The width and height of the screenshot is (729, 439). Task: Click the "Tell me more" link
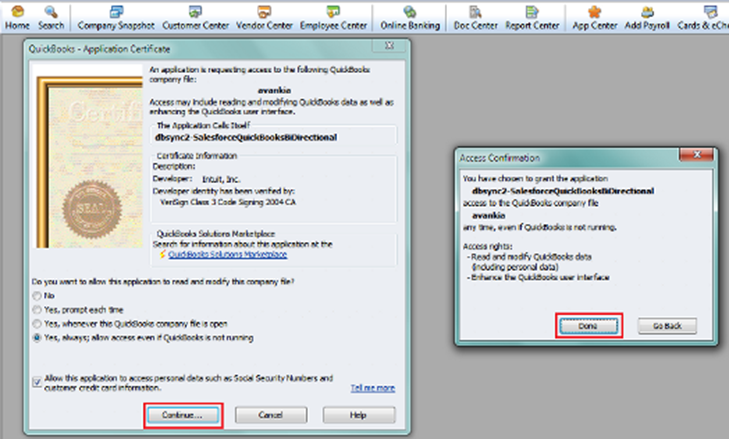click(x=371, y=387)
